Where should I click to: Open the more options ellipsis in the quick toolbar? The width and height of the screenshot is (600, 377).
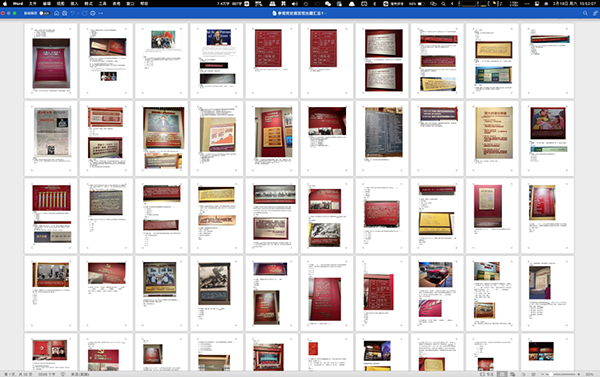tap(101, 13)
